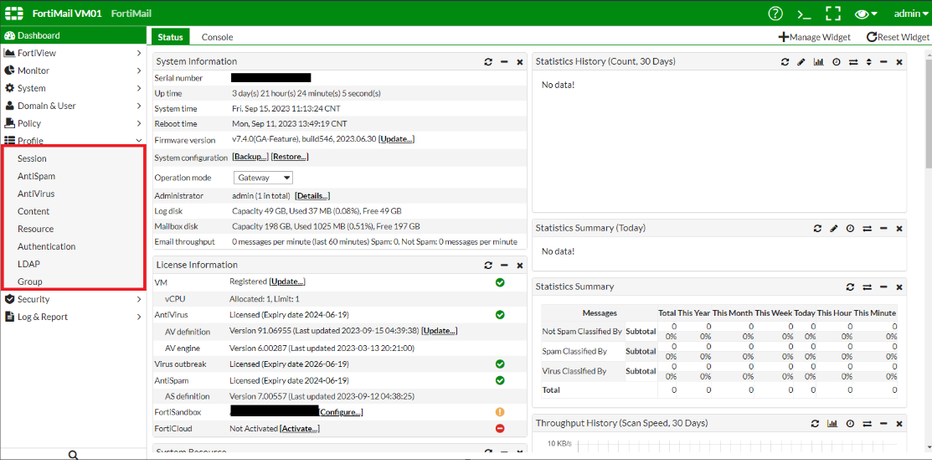The image size is (932, 460).
Task: Open the Operation mode Gateway dropdown
Action: pyautogui.click(x=262, y=178)
